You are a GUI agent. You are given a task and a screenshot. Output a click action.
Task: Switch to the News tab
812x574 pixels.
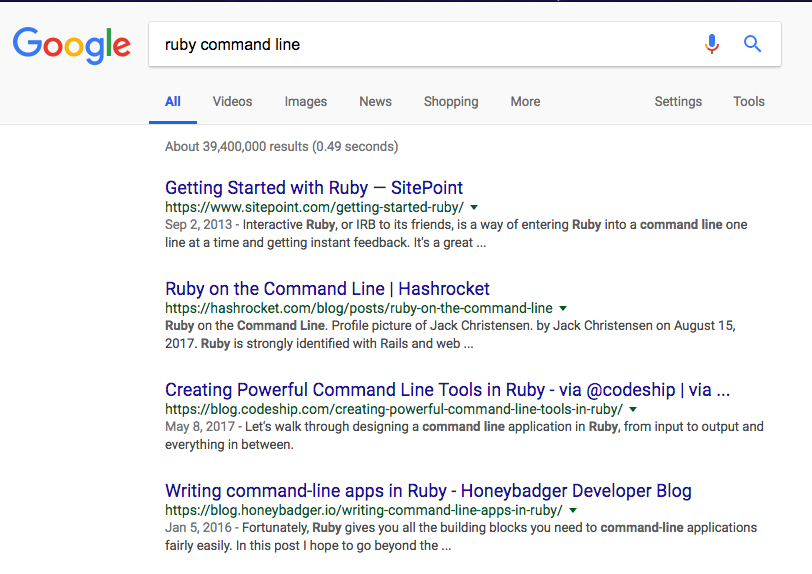point(375,102)
